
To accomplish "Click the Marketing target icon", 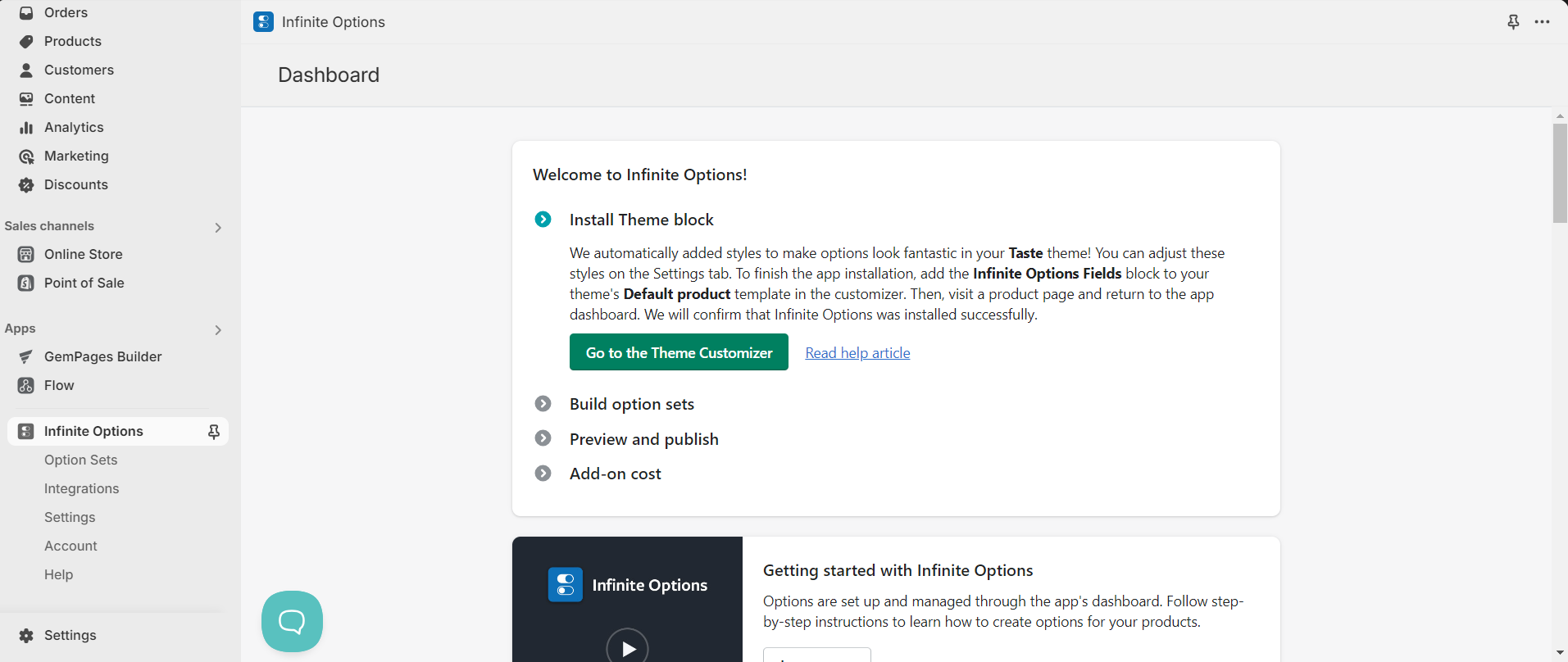I will pyautogui.click(x=26, y=156).
